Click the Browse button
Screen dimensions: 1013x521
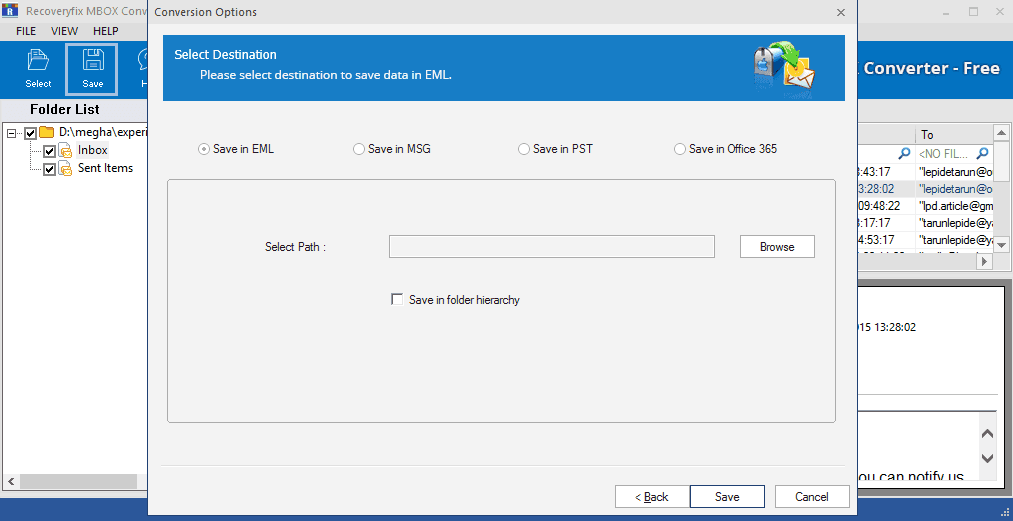777,247
